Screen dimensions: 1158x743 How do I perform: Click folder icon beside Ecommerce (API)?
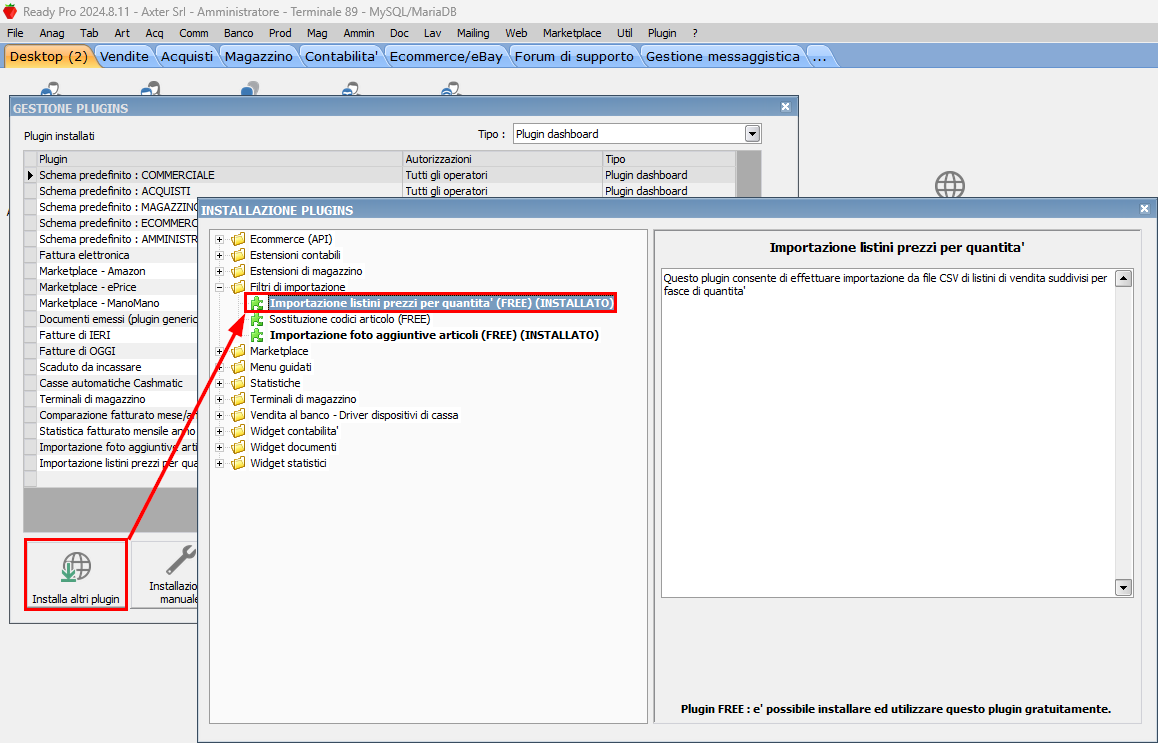click(238, 239)
